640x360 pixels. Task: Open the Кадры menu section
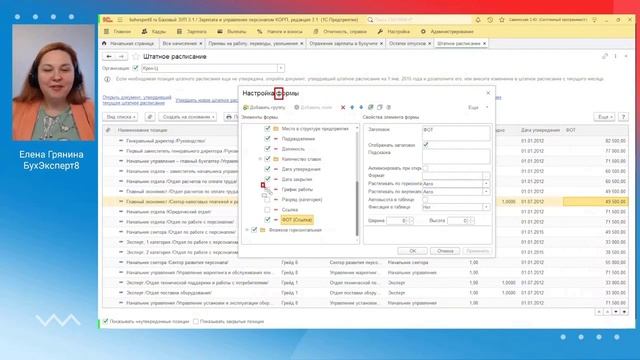(x=154, y=31)
